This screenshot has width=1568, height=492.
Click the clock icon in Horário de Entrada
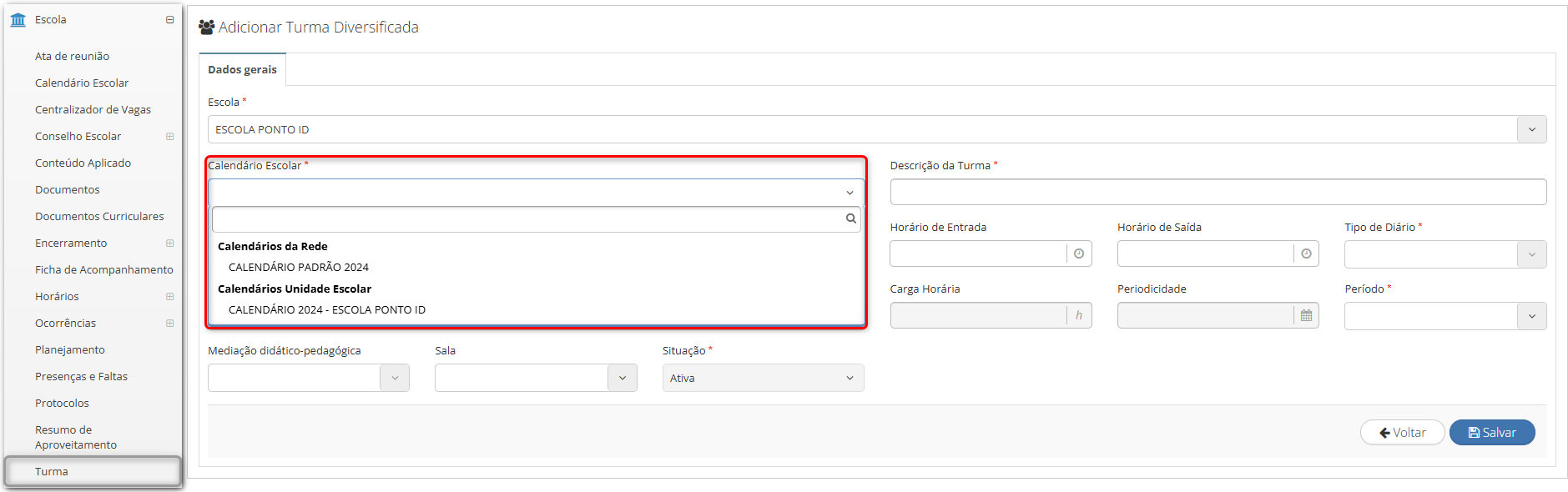[1079, 254]
